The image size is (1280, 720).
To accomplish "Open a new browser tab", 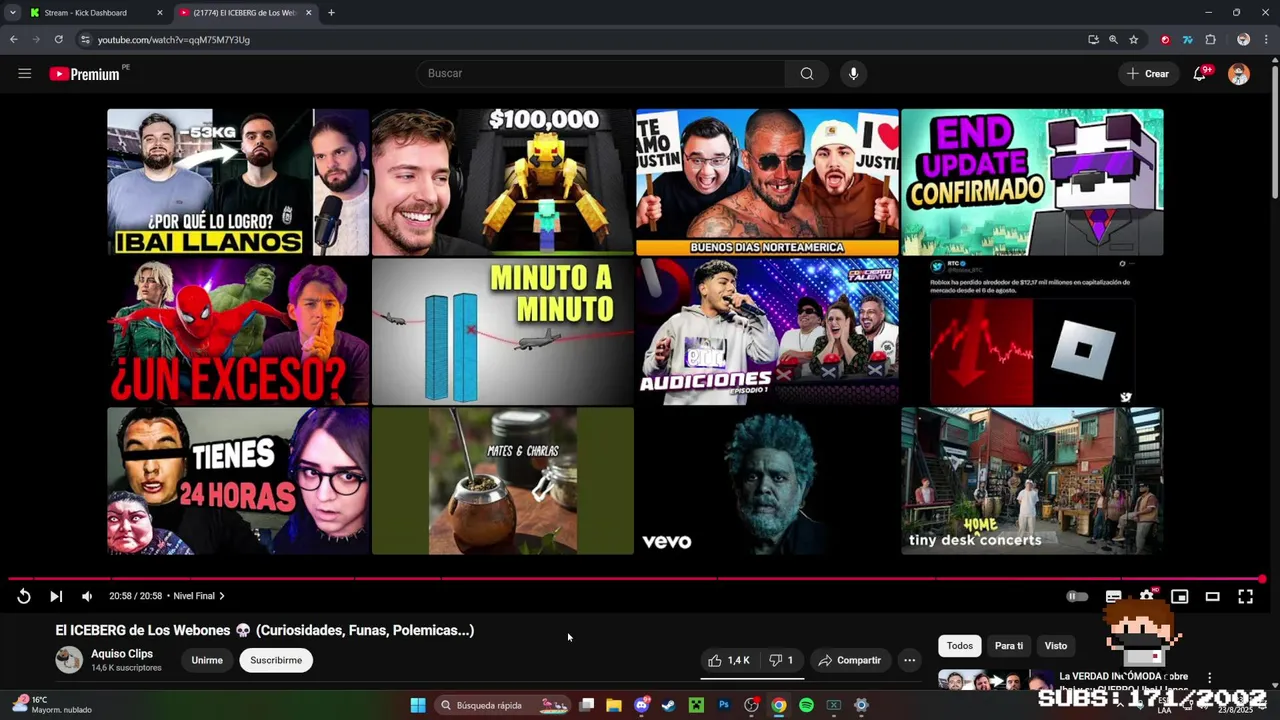I will point(331,13).
